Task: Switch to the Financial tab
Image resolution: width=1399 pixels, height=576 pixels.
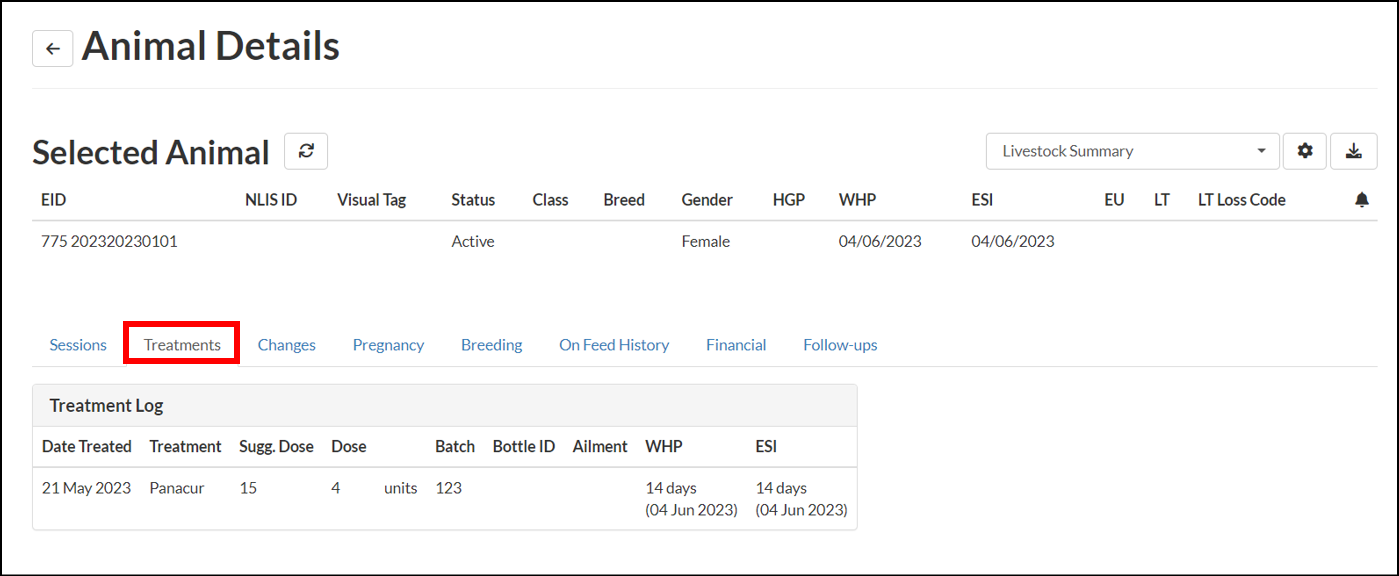Action: [736, 345]
